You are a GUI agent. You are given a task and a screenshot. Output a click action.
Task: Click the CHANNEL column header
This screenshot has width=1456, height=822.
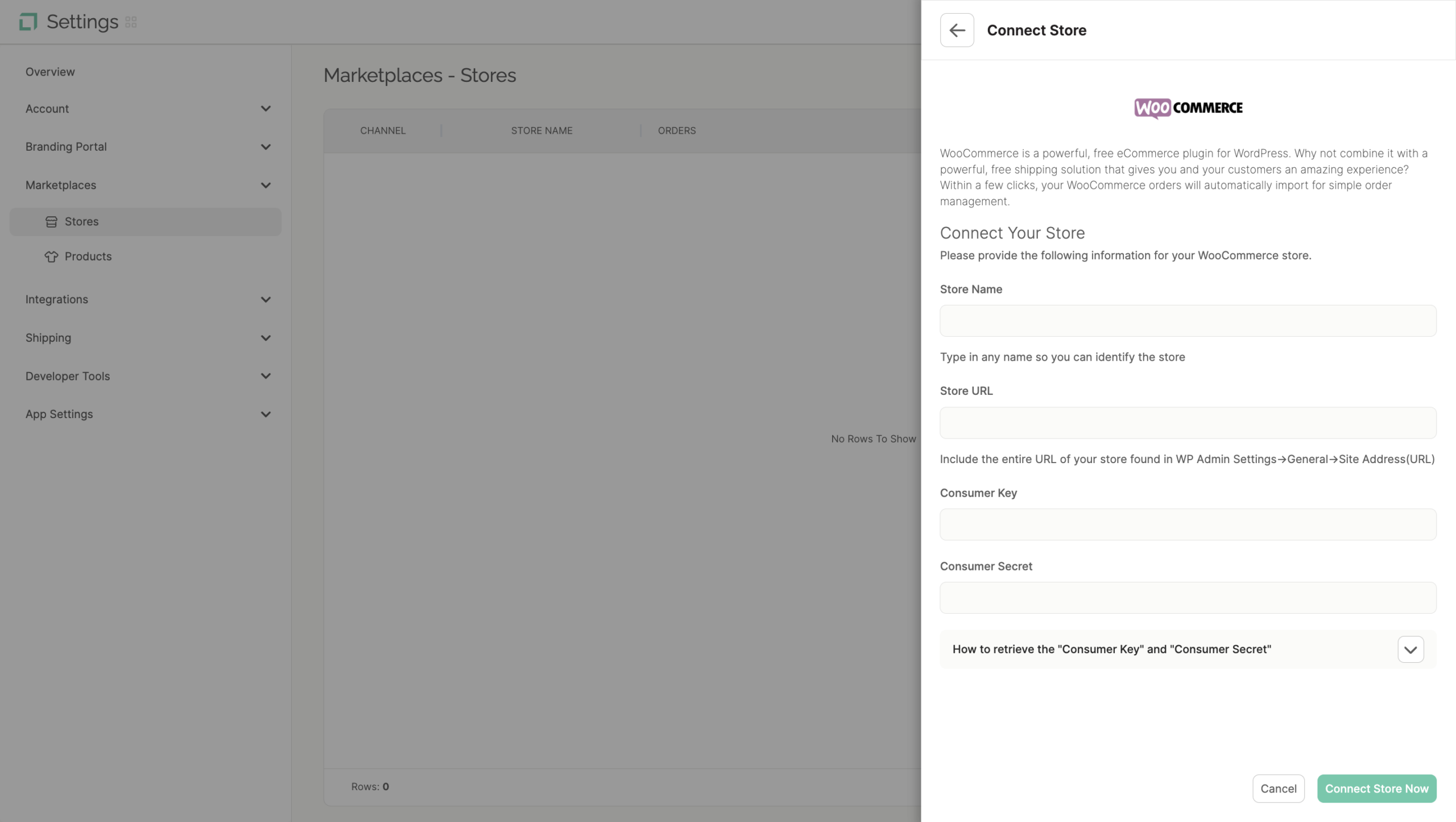point(383,131)
